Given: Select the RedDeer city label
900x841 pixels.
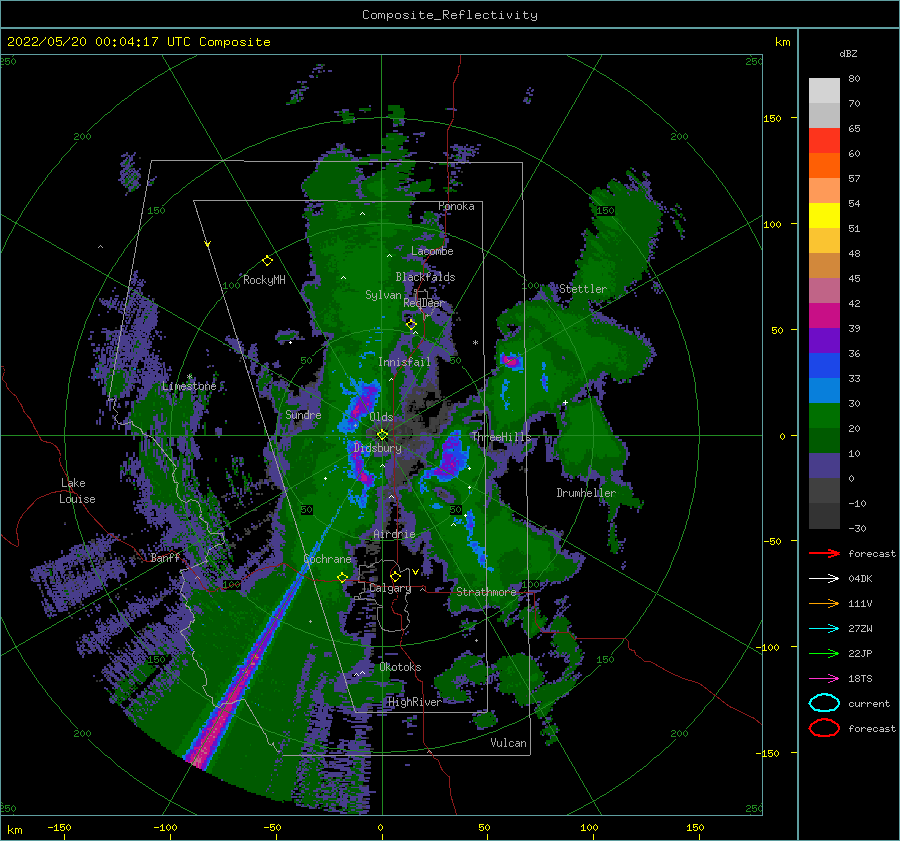Looking at the screenshot, I should pos(424,303).
